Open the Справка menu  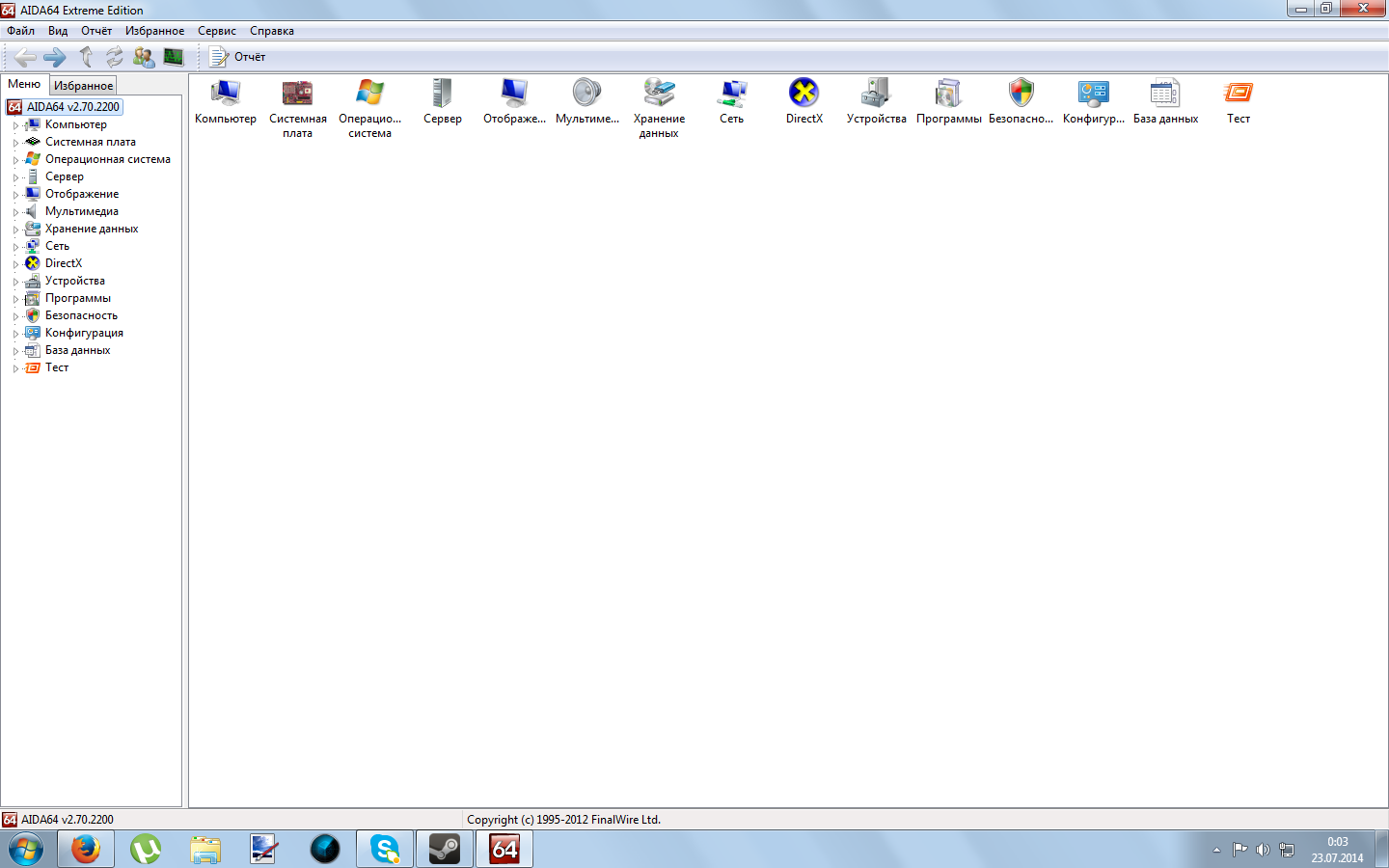pyautogui.click(x=272, y=31)
